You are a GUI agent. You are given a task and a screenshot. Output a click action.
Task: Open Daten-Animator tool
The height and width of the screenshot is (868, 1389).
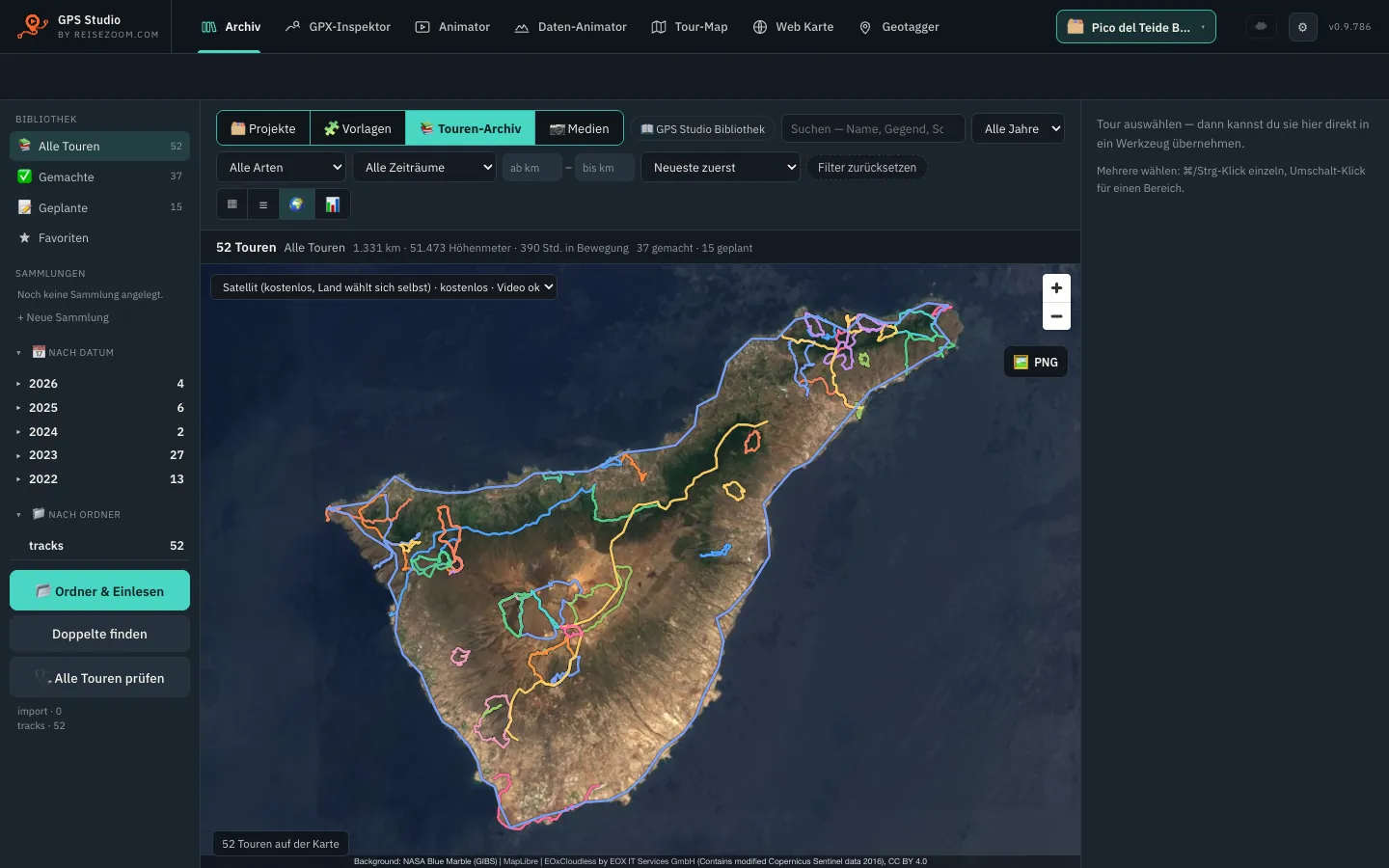[570, 27]
